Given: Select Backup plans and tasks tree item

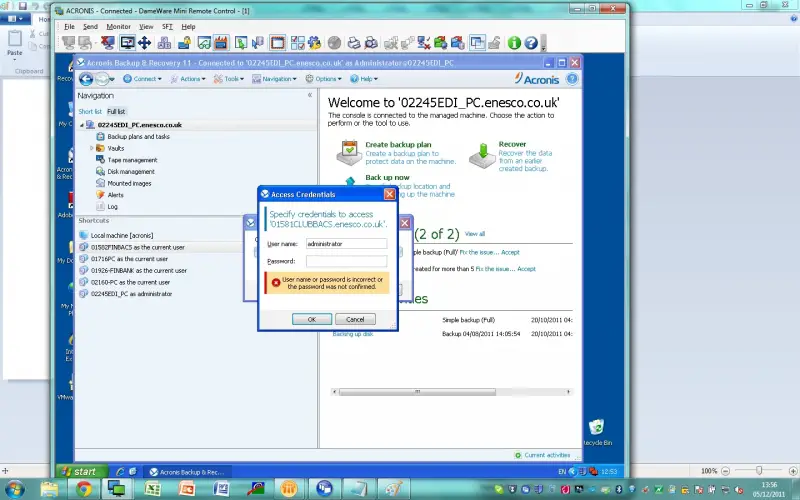Looking at the screenshot, I should (x=138, y=137).
